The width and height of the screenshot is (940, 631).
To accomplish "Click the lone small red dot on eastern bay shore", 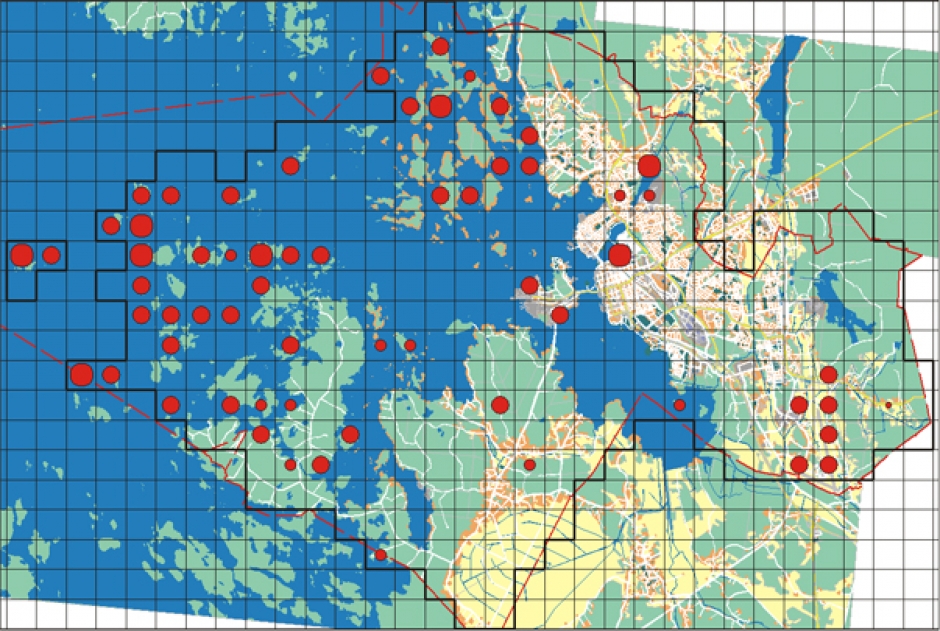I will [679, 405].
